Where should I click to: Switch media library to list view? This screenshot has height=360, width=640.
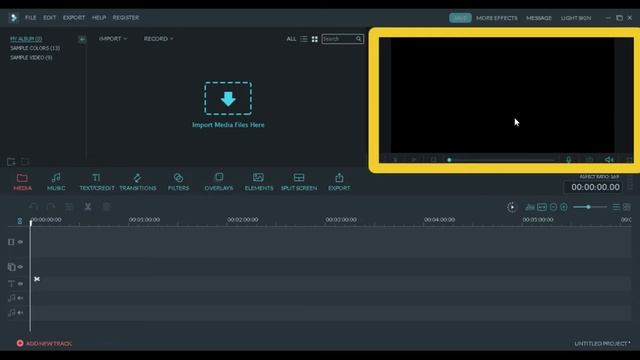pyautogui.click(x=304, y=39)
